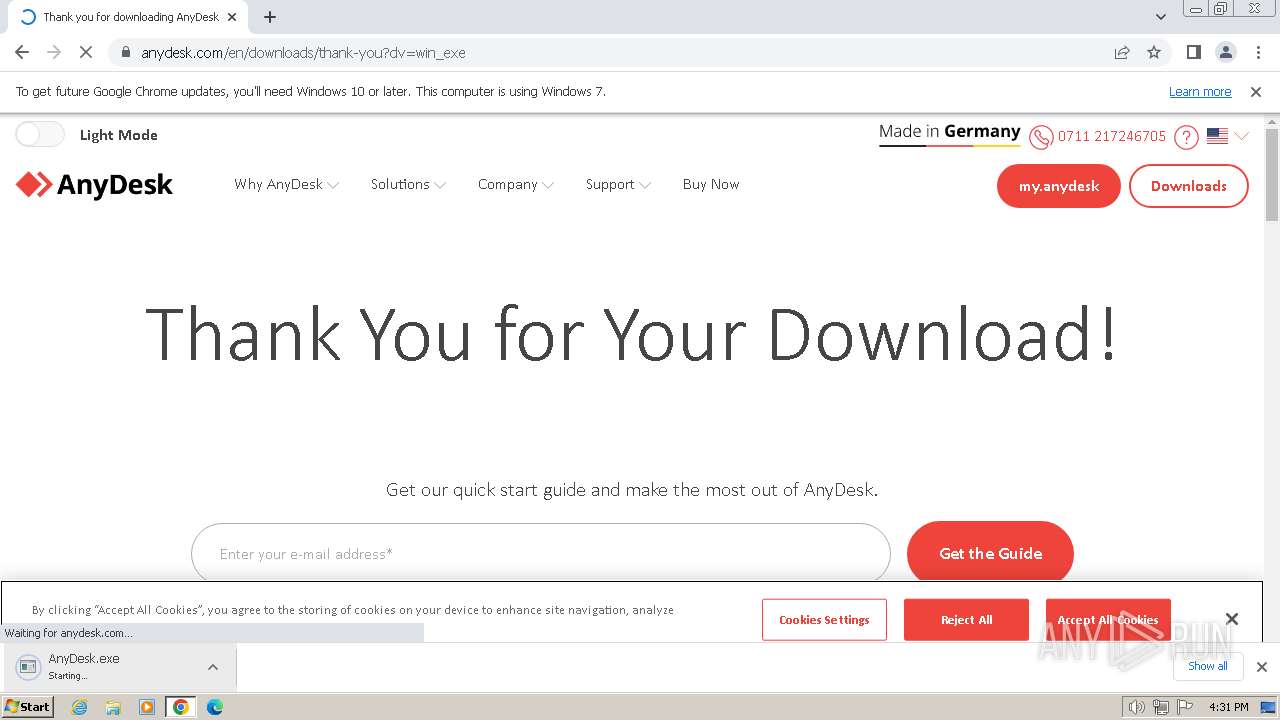Click the phone icon beside the number
The image size is (1280, 720).
point(1041,137)
